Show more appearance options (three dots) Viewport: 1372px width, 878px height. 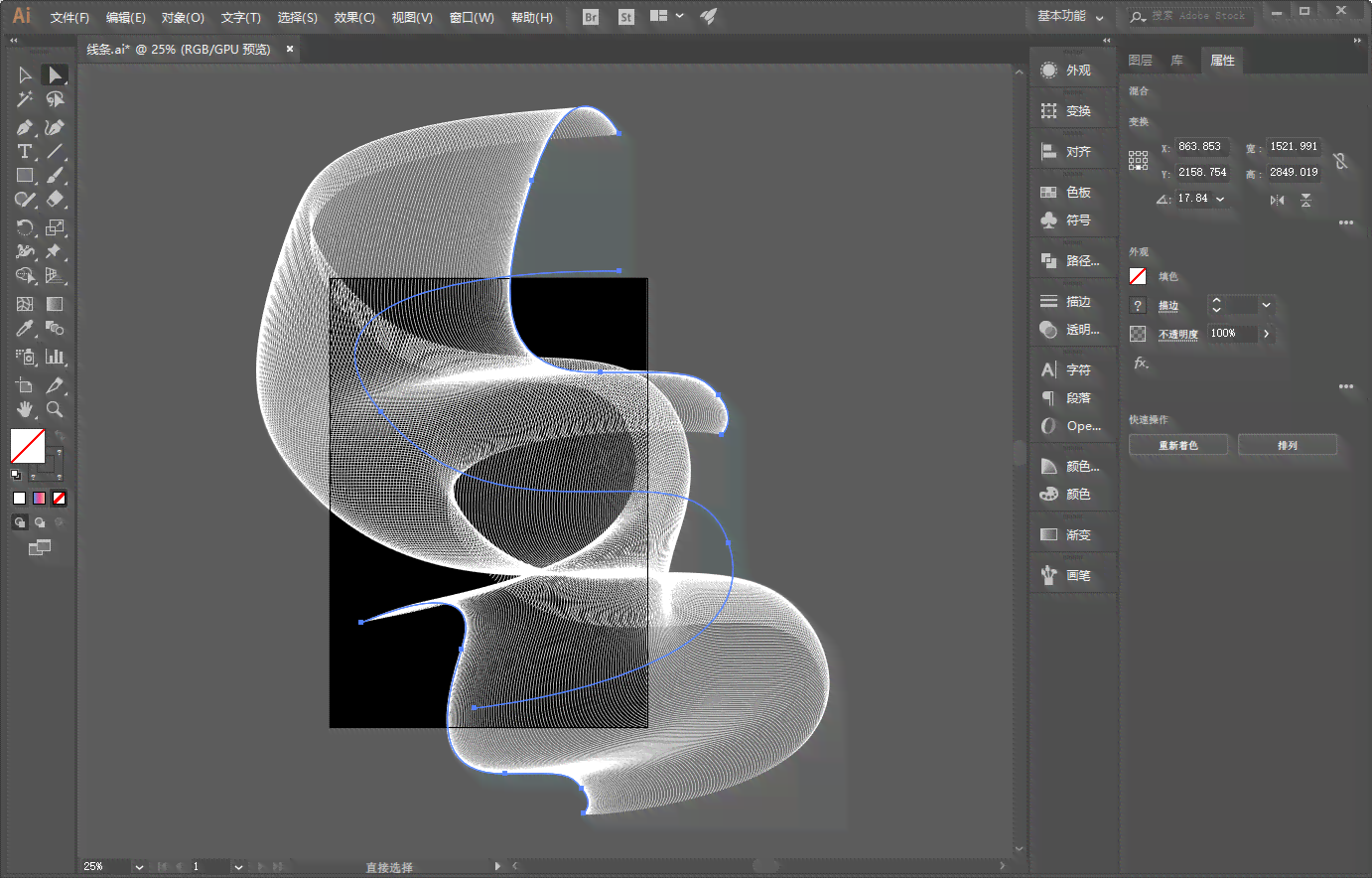(1346, 386)
